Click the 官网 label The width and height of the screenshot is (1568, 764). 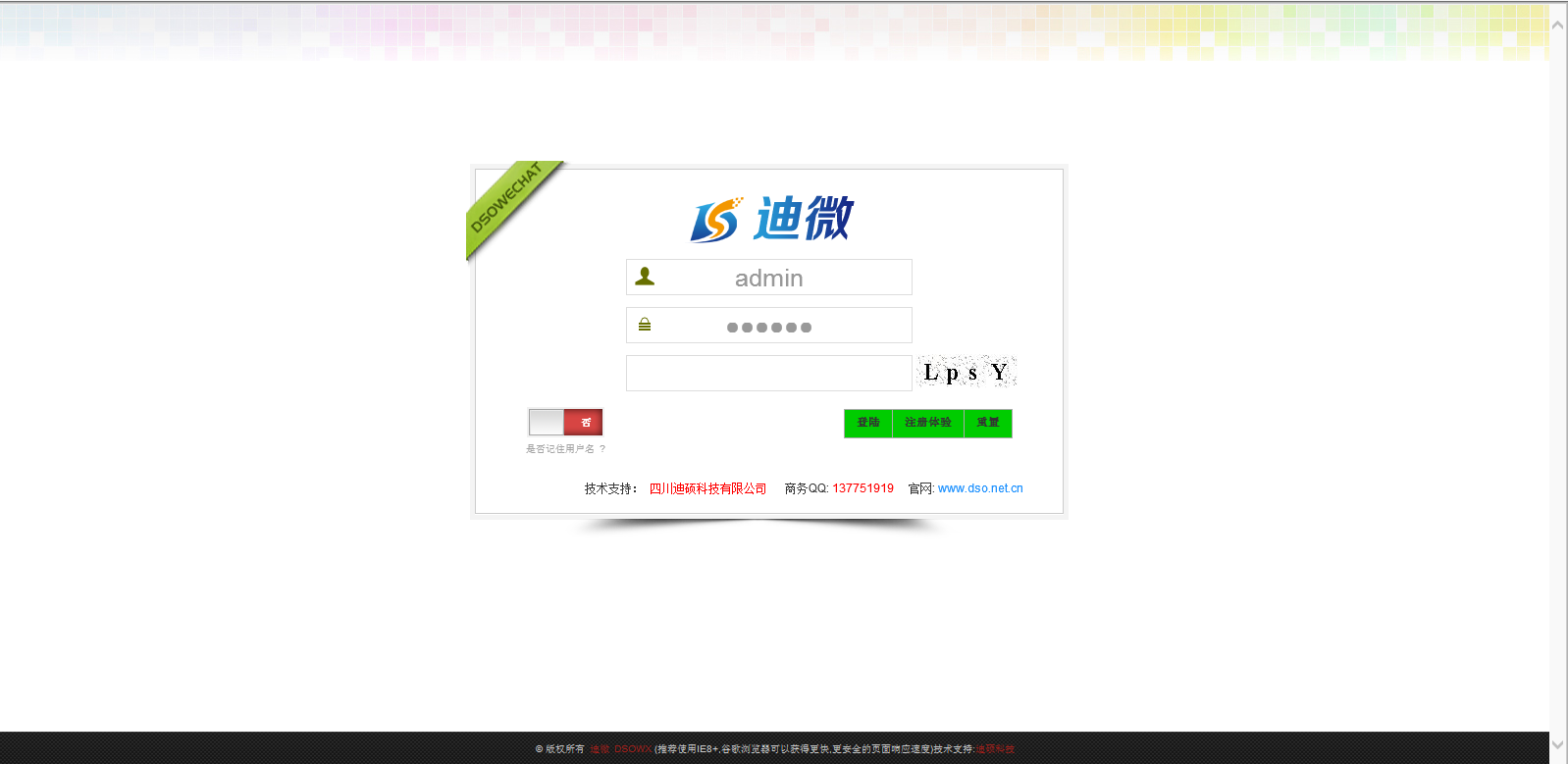pyautogui.click(x=920, y=488)
